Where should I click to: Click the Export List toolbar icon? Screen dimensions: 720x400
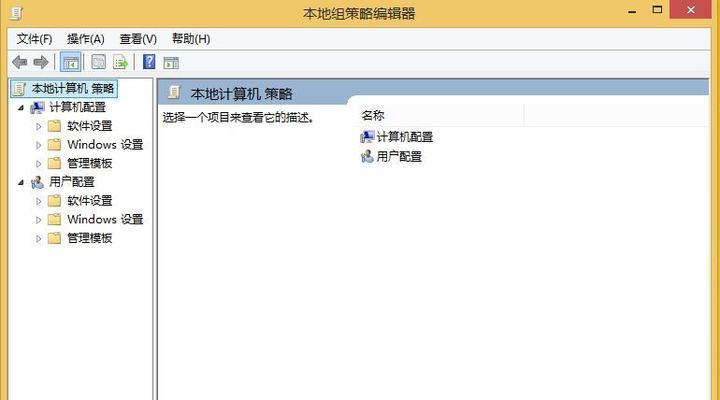pos(120,62)
